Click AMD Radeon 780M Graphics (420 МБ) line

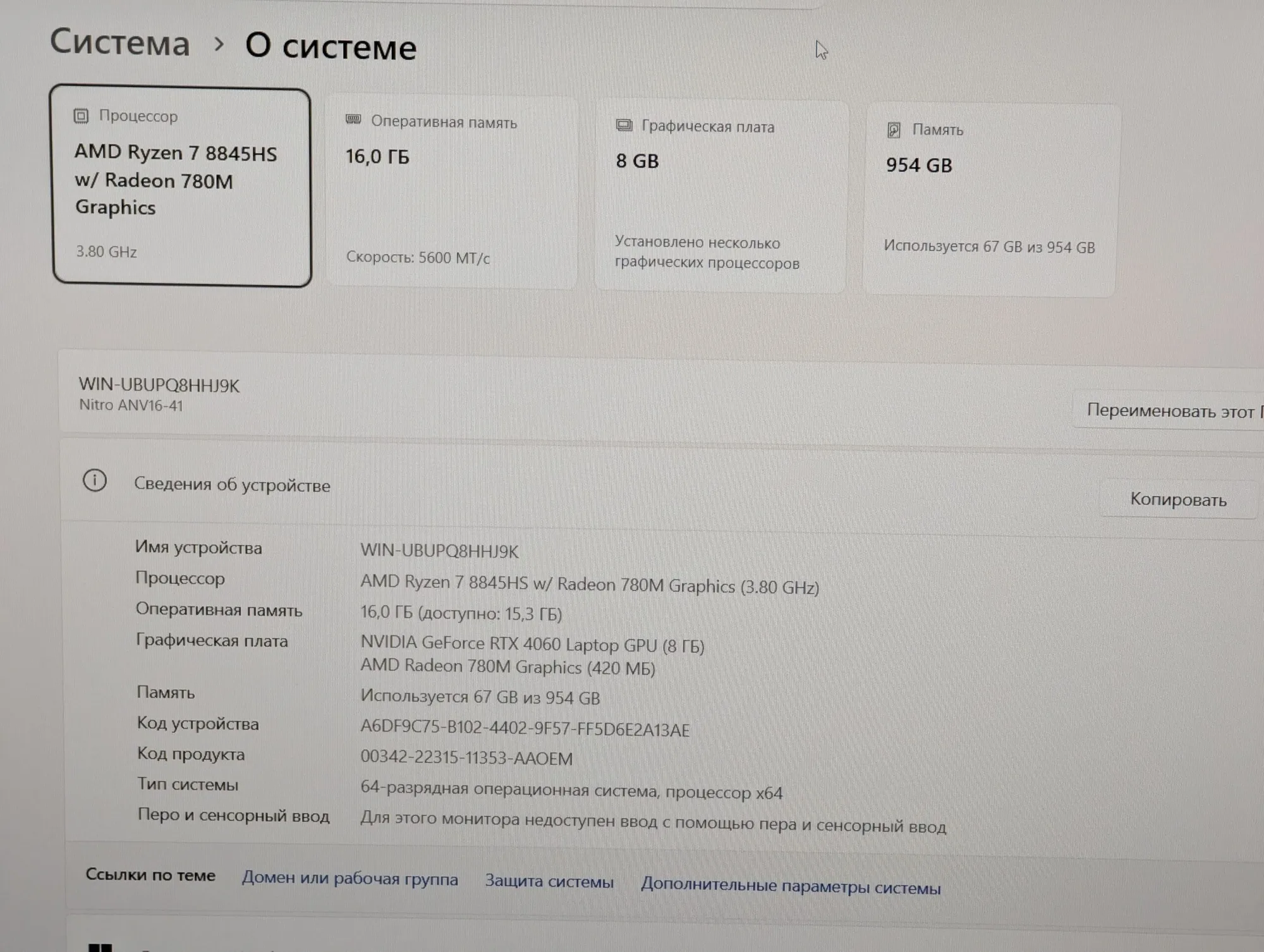tap(507, 667)
